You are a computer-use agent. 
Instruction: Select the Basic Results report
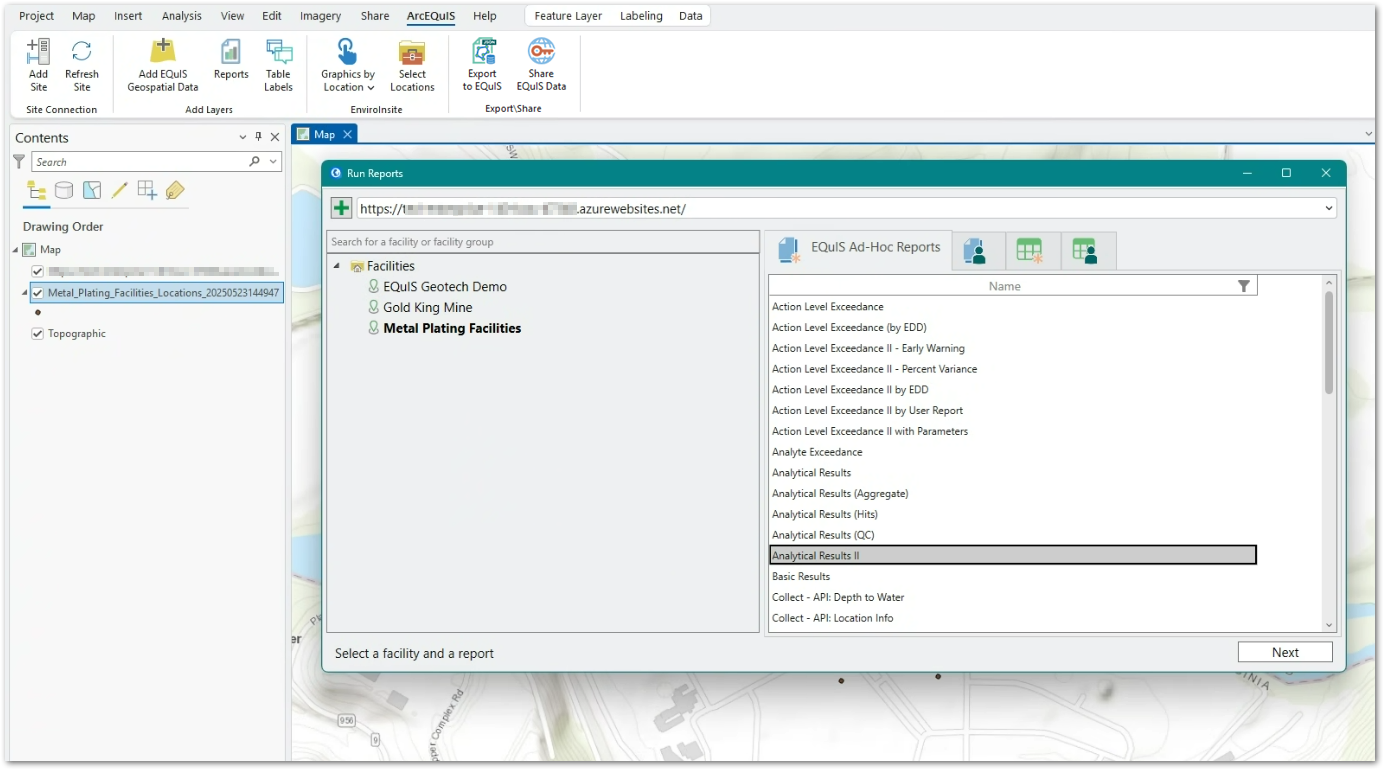1012,577
